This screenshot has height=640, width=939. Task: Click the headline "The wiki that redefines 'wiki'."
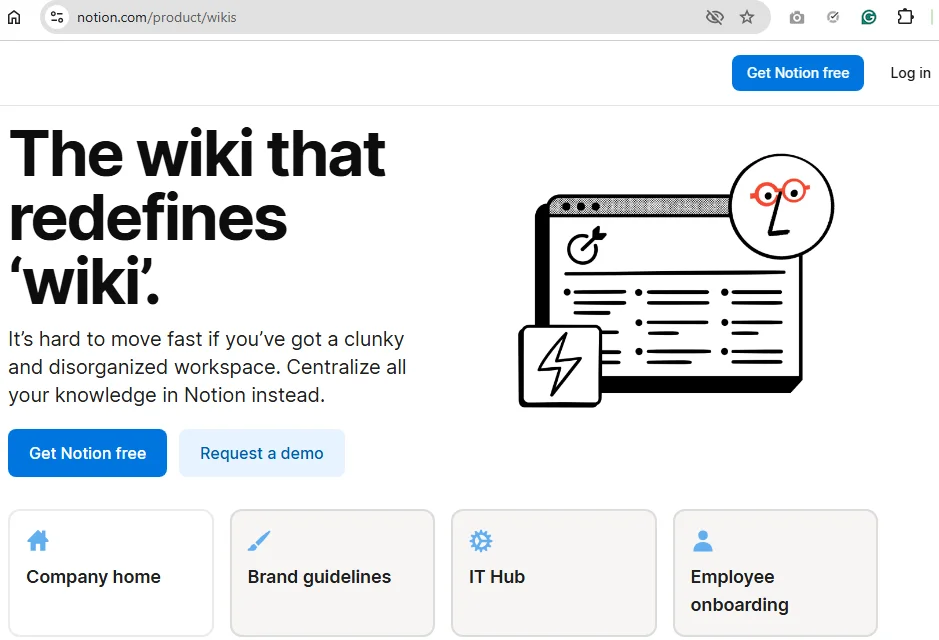pos(198,217)
